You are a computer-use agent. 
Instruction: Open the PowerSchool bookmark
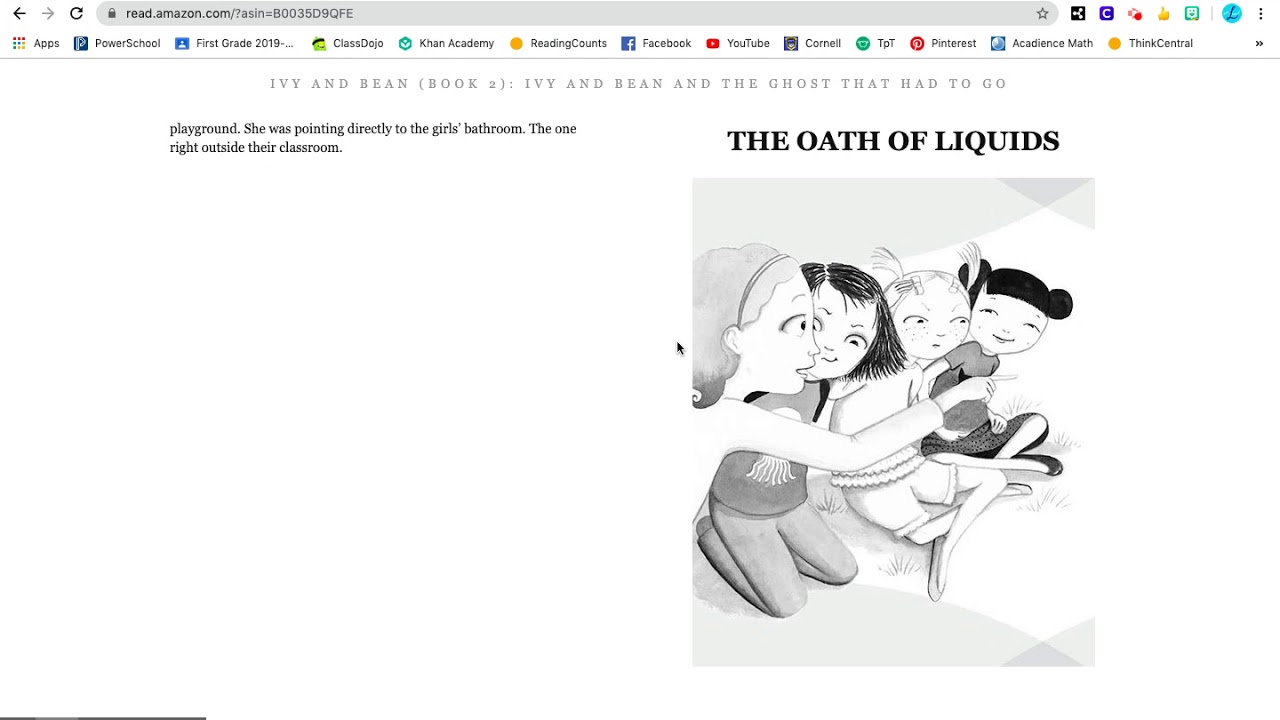pyautogui.click(x=117, y=43)
